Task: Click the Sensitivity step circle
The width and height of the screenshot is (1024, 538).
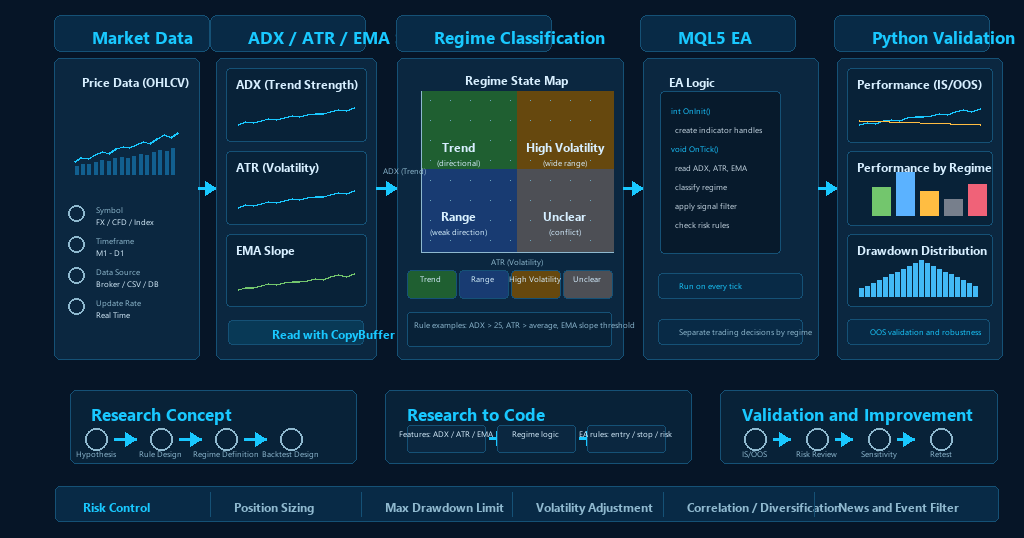Action: (879, 439)
